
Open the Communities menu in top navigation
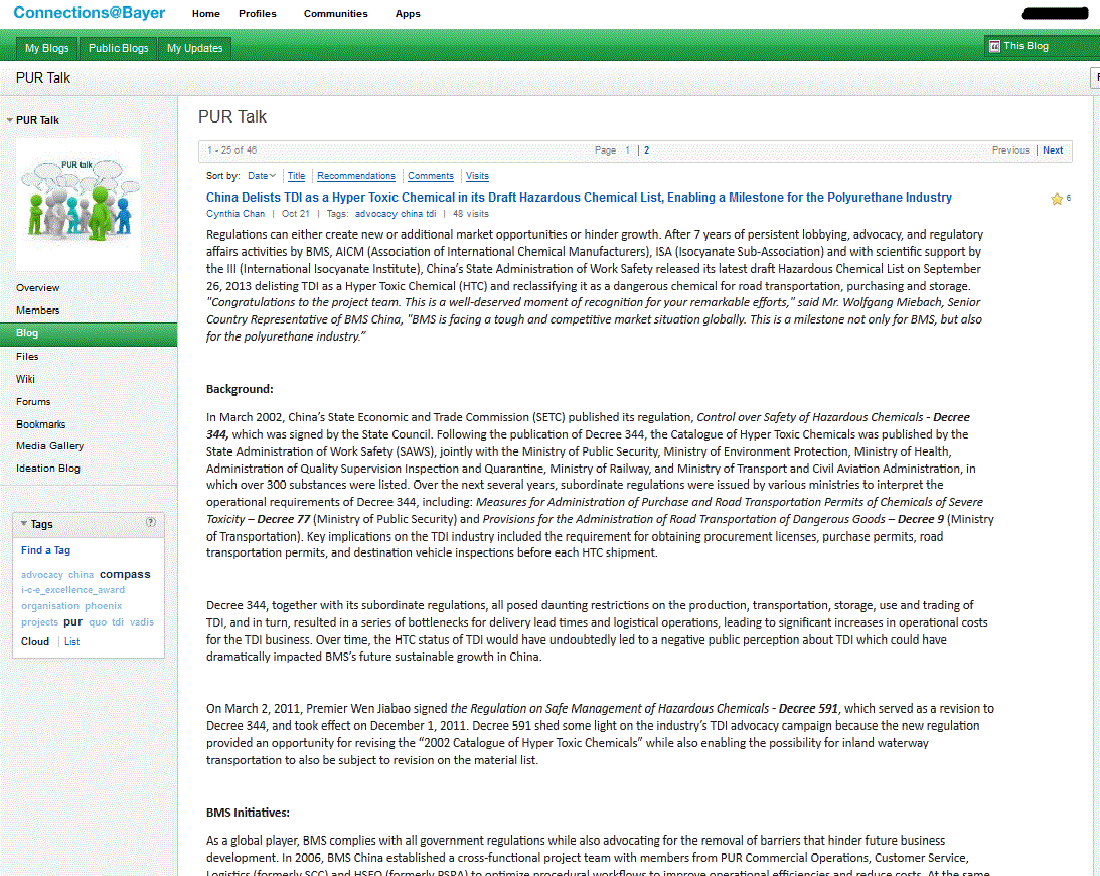tap(335, 14)
